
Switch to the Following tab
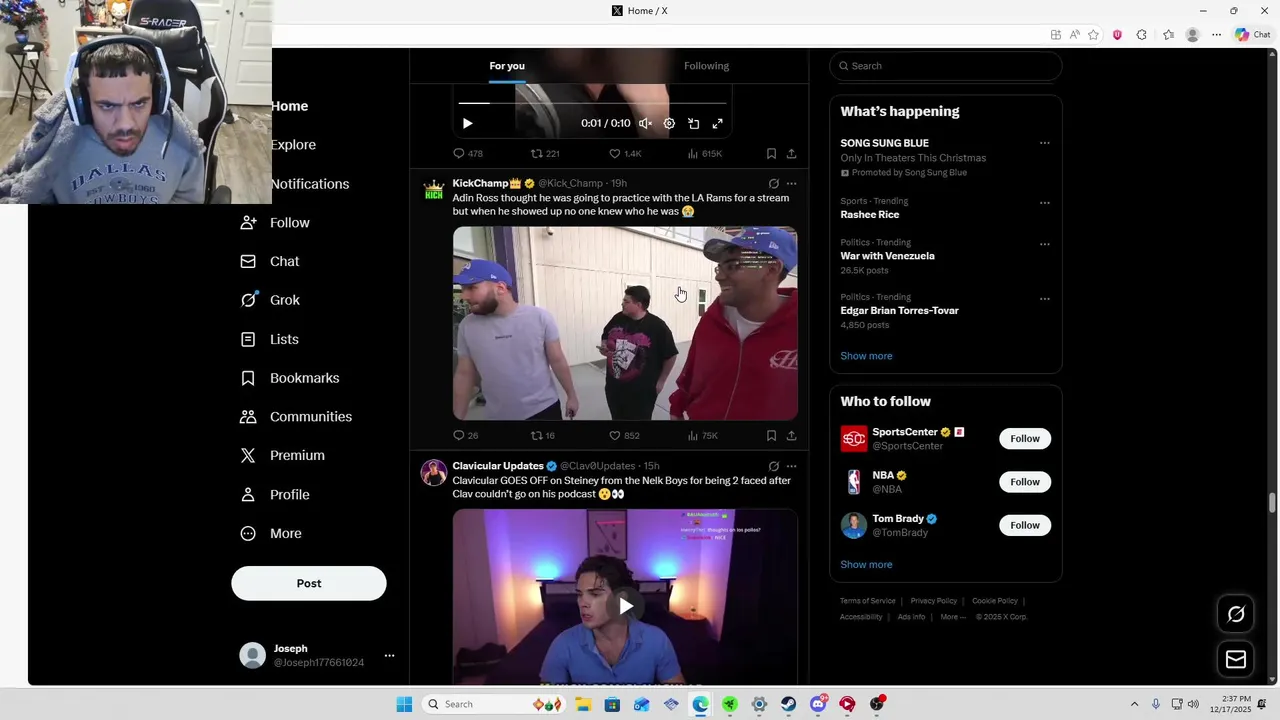(x=706, y=66)
